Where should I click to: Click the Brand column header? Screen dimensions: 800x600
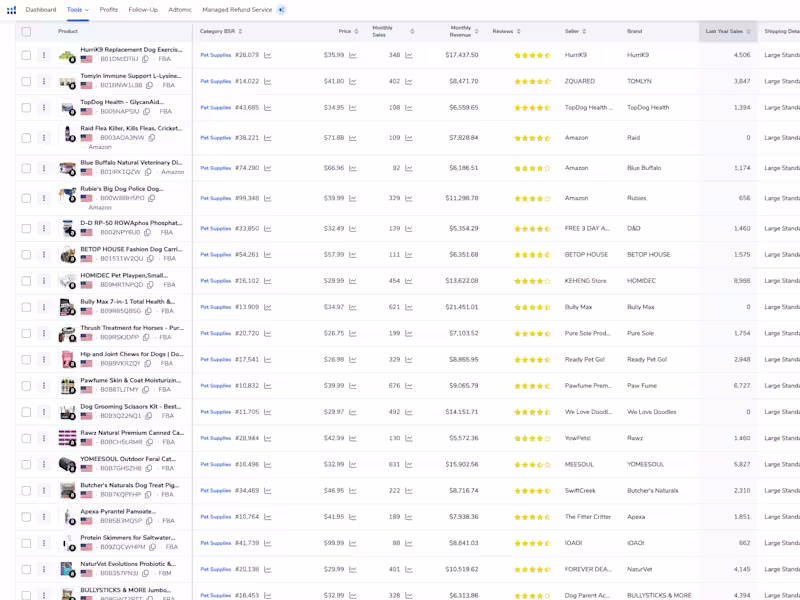[x=635, y=32]
